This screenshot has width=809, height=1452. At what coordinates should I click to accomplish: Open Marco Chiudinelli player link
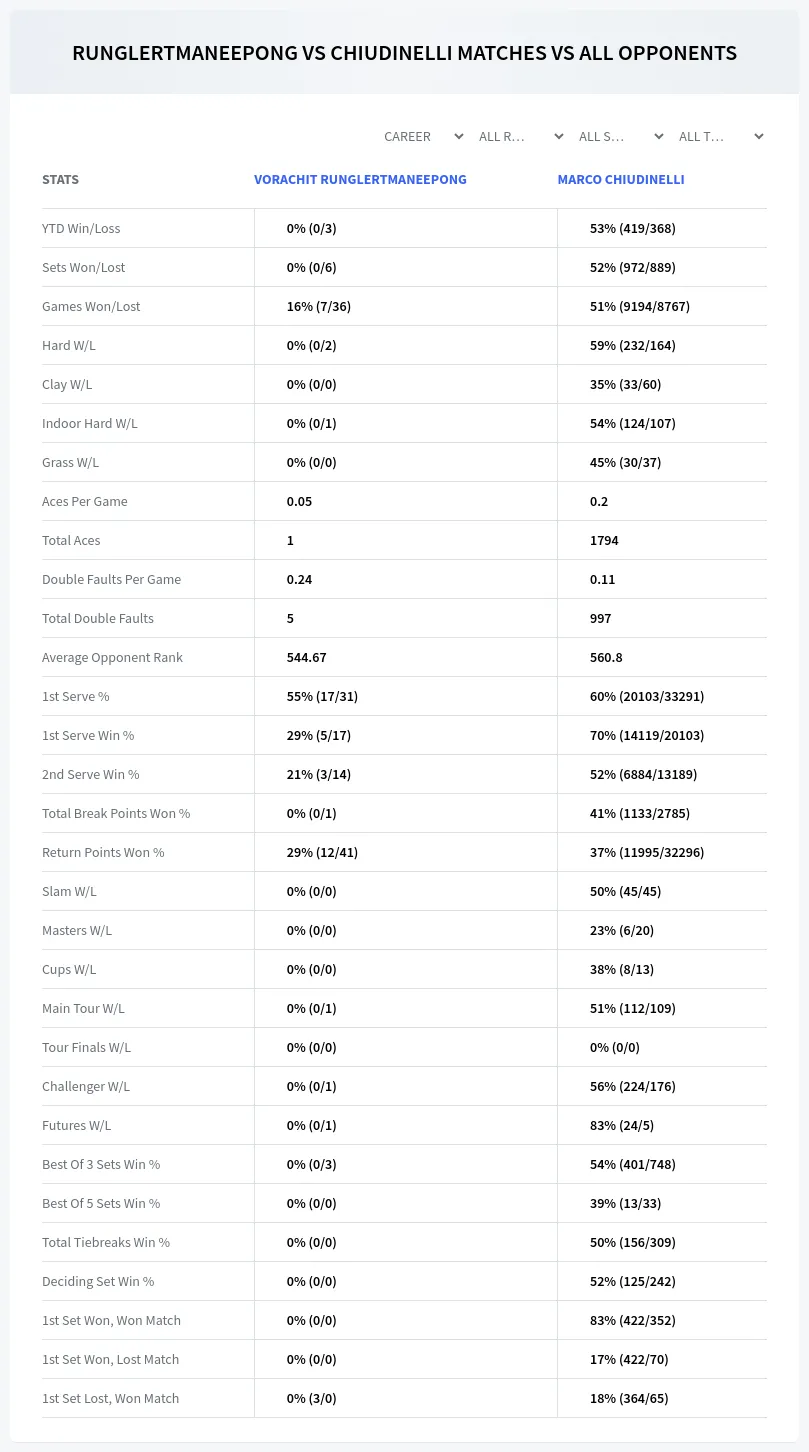pyautogui.click(x=621, y=180)
